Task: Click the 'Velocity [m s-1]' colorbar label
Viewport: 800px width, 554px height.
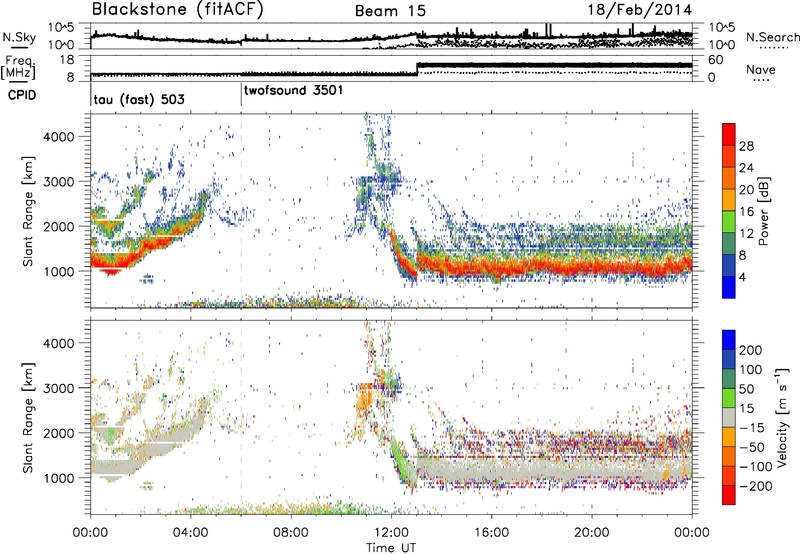Action: [x=782, y=417]
